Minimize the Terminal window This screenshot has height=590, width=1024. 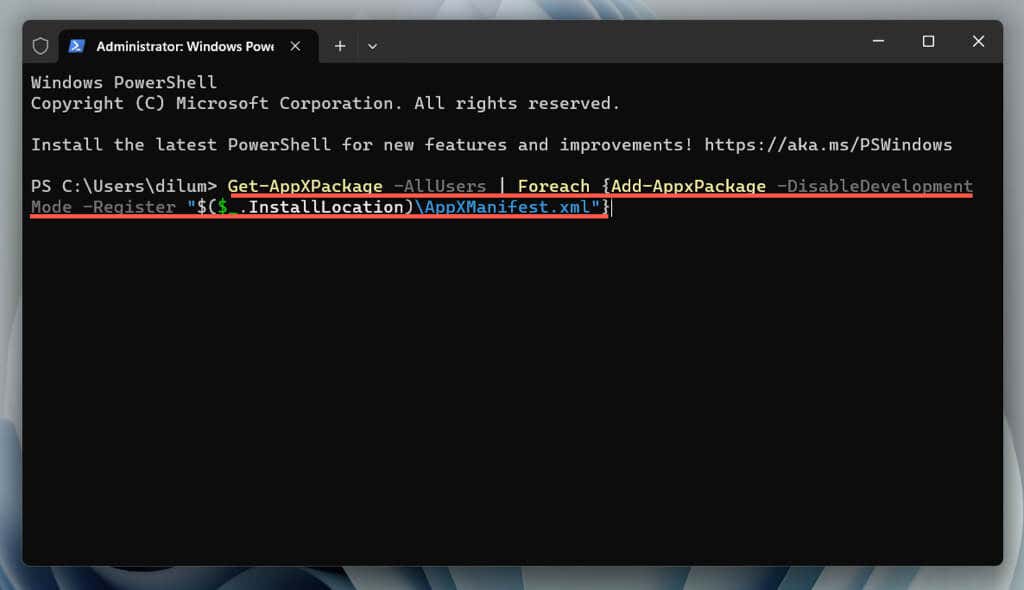point(878,41)
